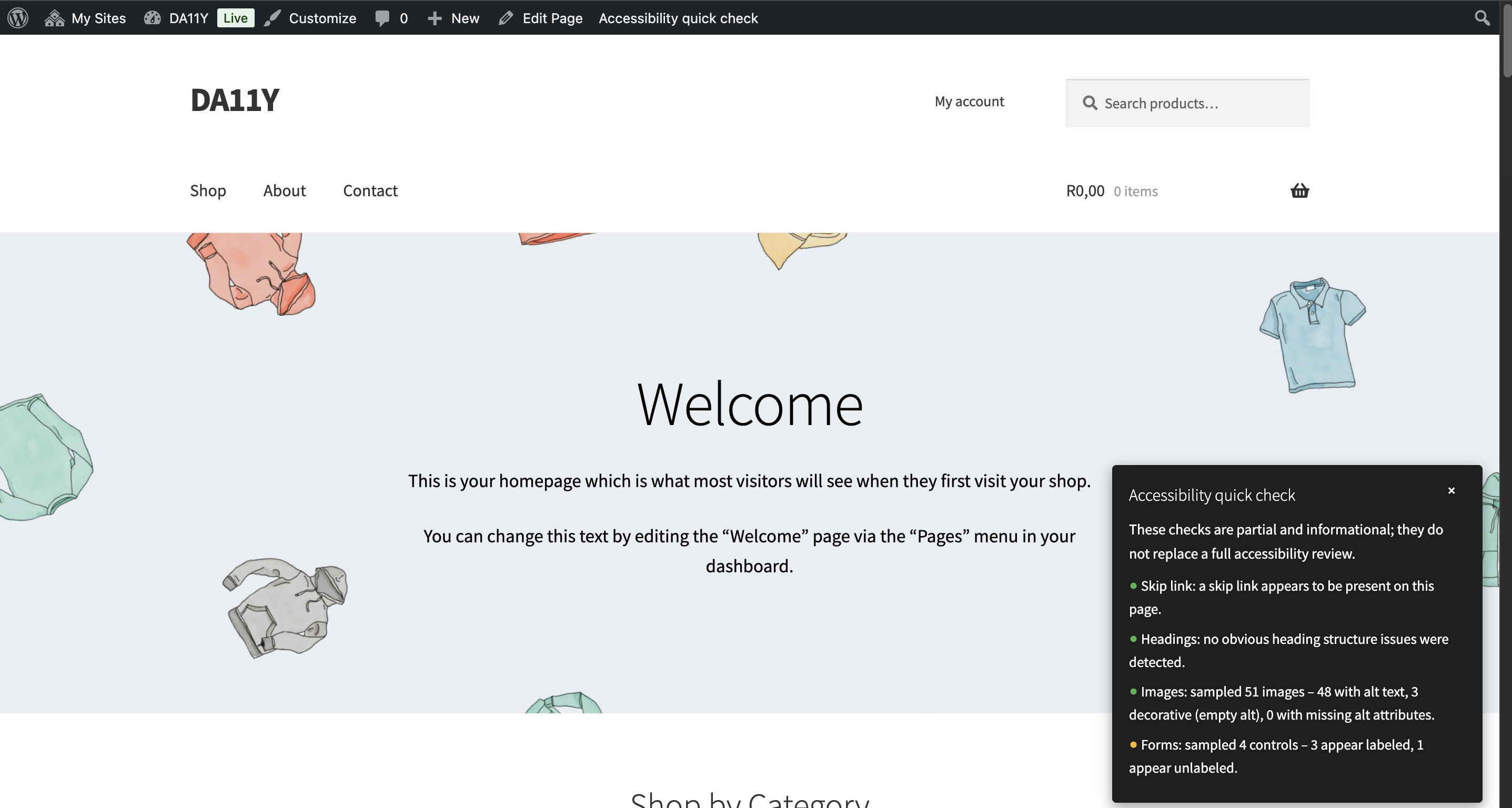The width and height of the screenshot is (1512, 808).
Task: Click 'This is your homepage' paragraph
Action: (749, 481)
